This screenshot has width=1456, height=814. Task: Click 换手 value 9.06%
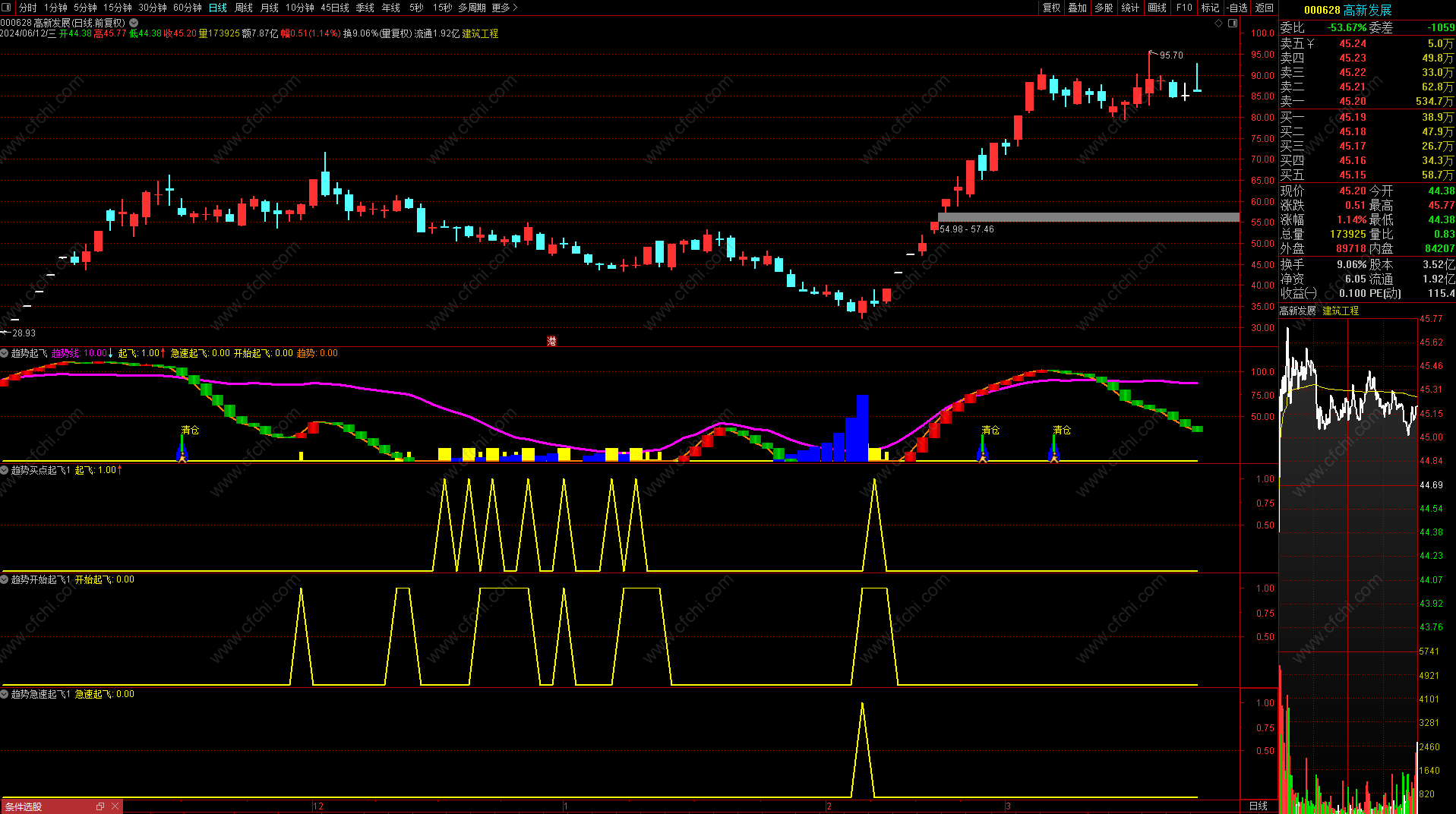pos(1351,264)
